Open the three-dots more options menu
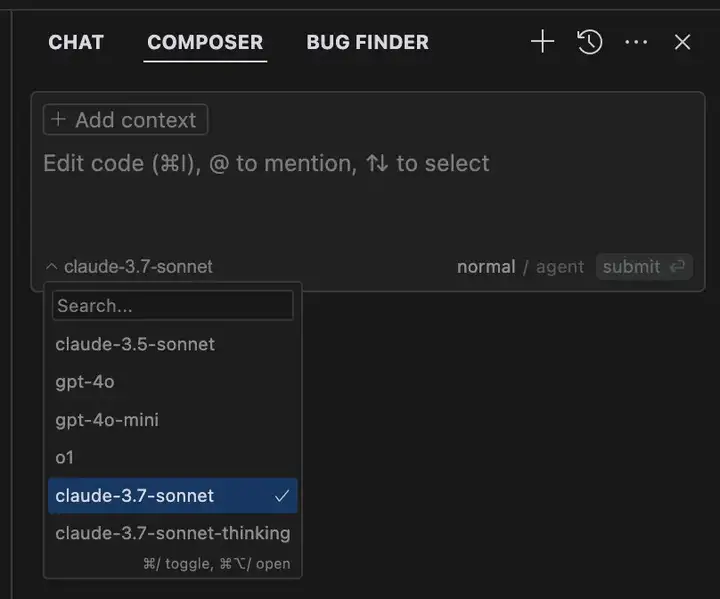Screen dimensions: 720x599 tap(636, 42)
